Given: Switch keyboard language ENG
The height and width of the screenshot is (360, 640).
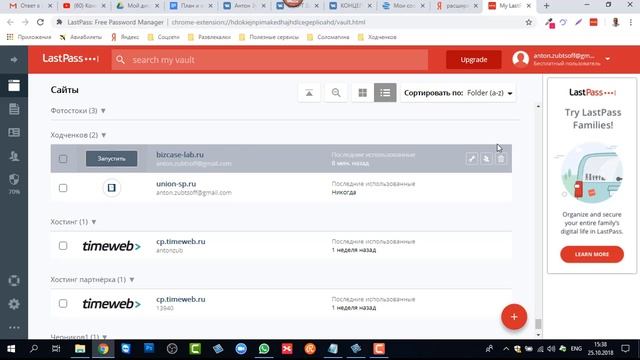Looking at the screenshot, I should pos(576,349).
